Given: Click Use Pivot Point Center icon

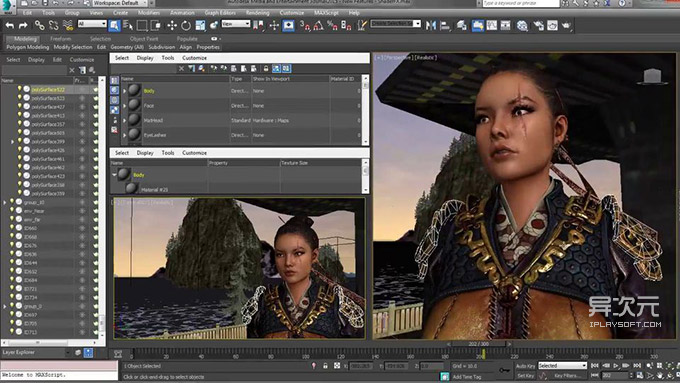Looking at the screenshot, I should (259, 26).
